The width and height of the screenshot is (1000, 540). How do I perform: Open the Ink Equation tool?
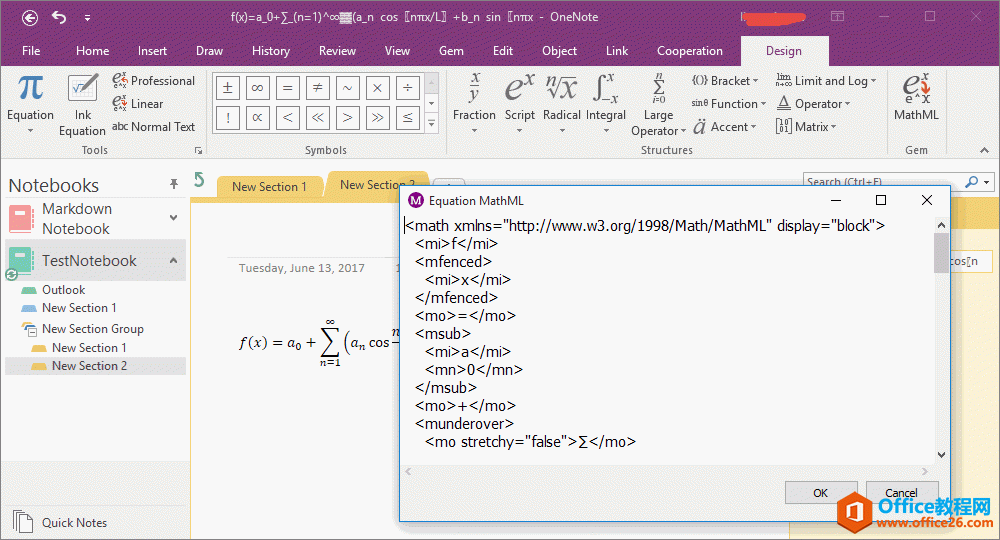82,105
